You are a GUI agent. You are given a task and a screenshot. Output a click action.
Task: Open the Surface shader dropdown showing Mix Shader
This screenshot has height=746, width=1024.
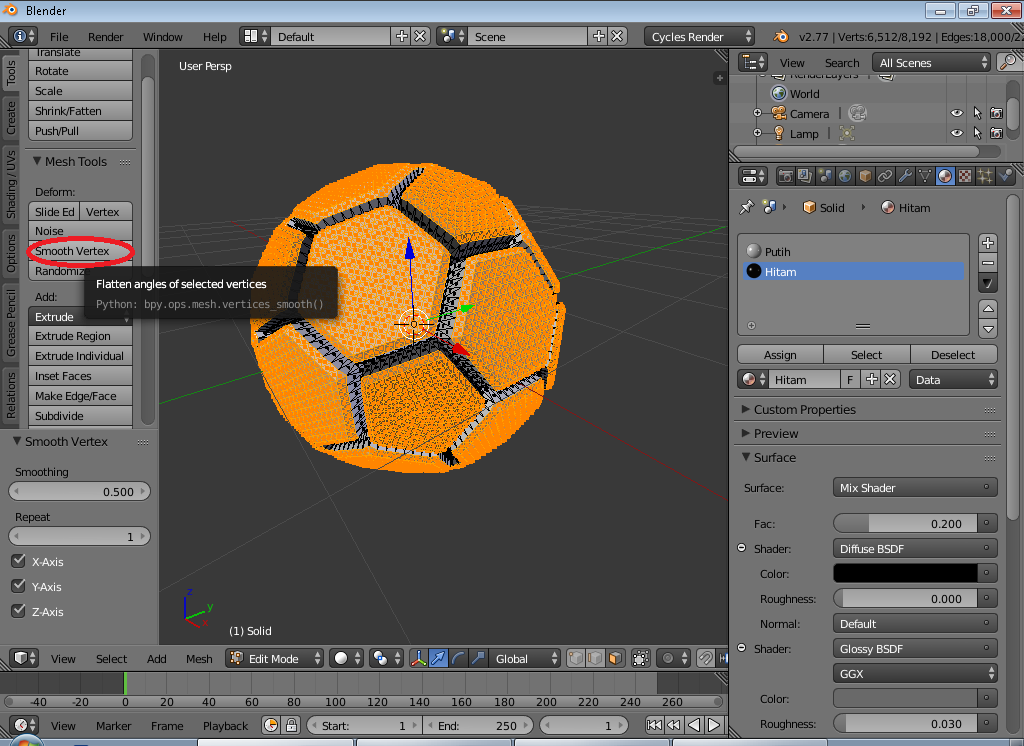tap(913, 487)
